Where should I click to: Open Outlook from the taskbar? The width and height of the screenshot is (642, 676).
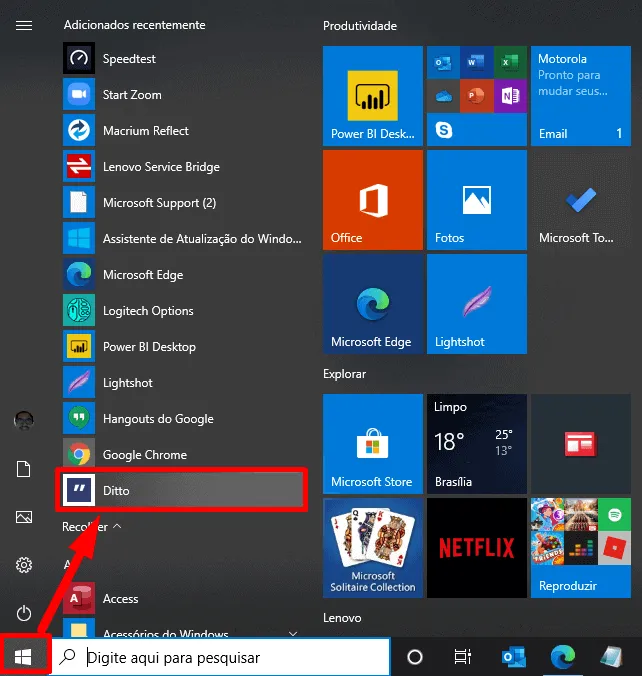pos(514,657)
